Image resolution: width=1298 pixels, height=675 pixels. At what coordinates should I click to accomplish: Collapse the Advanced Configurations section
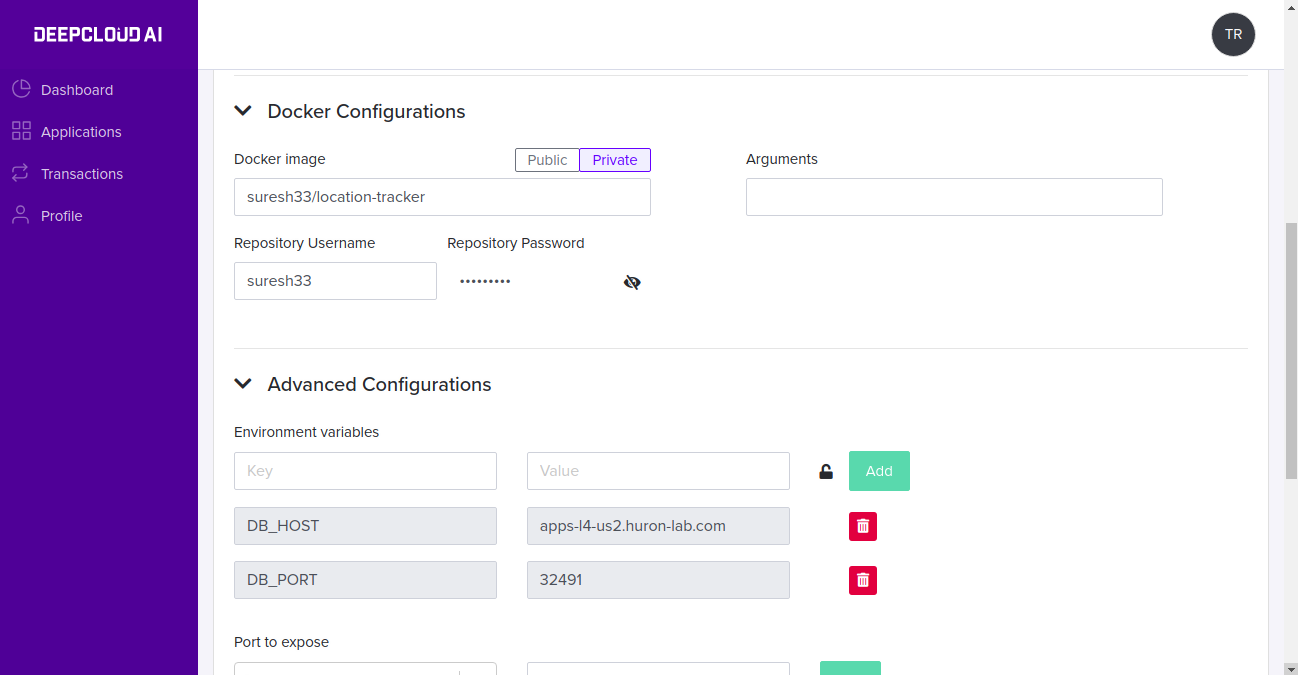click(x=243, y=384)
